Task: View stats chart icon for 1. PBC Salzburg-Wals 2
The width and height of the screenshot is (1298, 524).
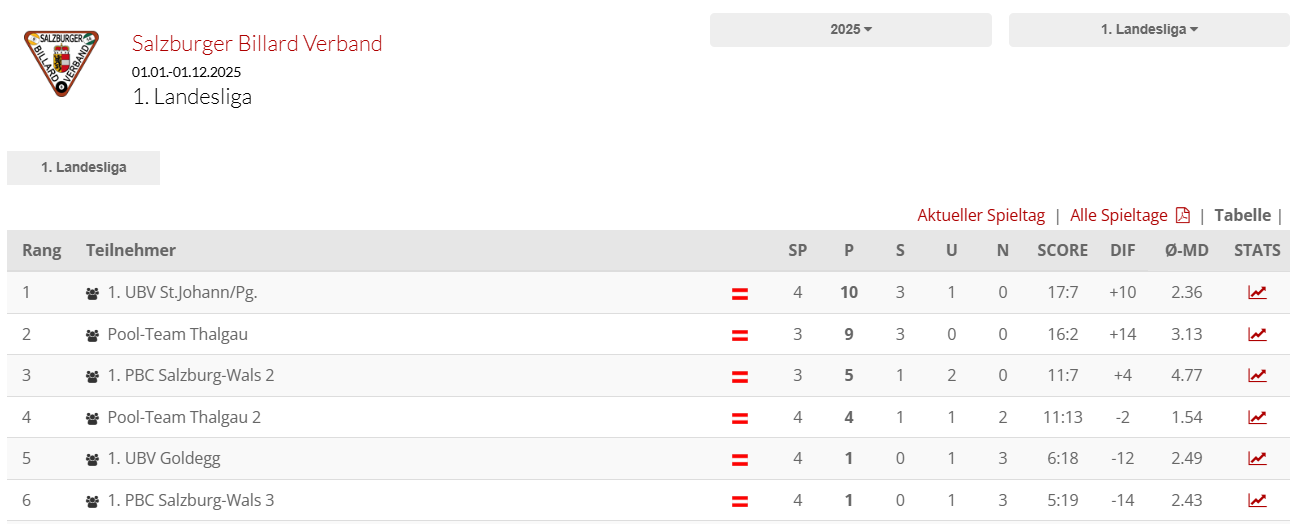Action: click(1257, 376)
